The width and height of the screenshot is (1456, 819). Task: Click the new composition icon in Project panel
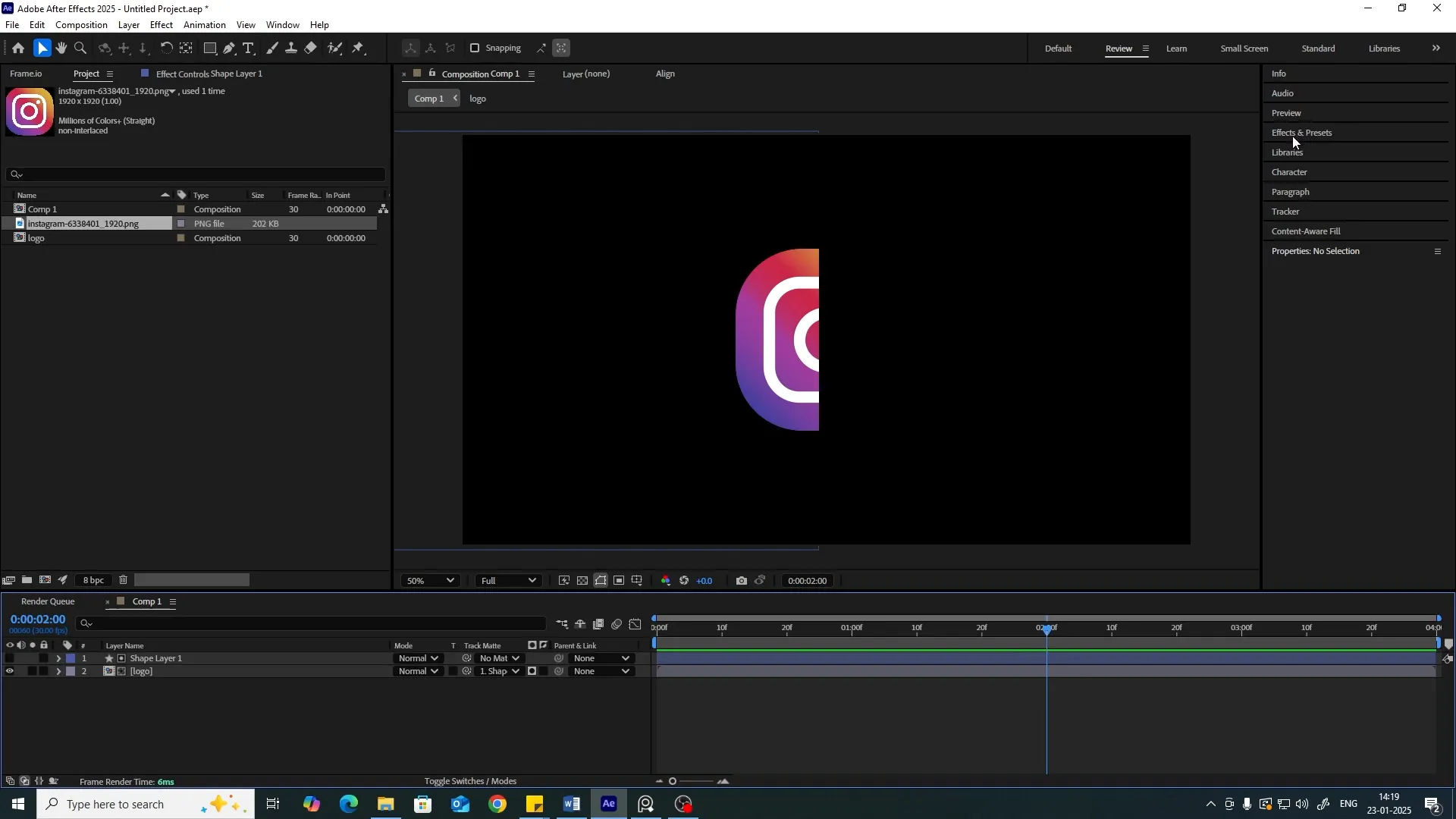45,580
